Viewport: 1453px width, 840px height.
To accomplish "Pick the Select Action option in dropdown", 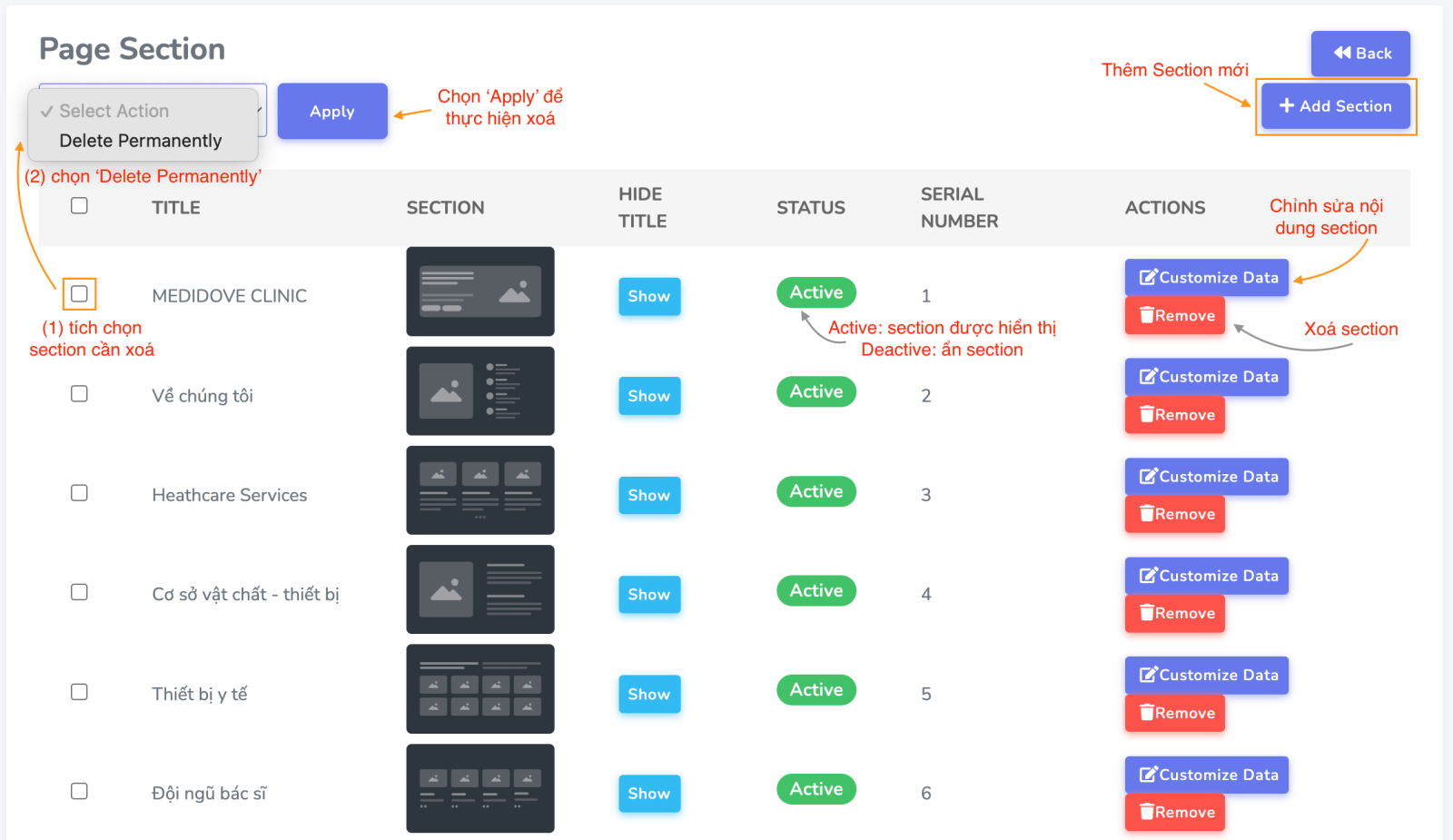I will [x=114, y=111].
